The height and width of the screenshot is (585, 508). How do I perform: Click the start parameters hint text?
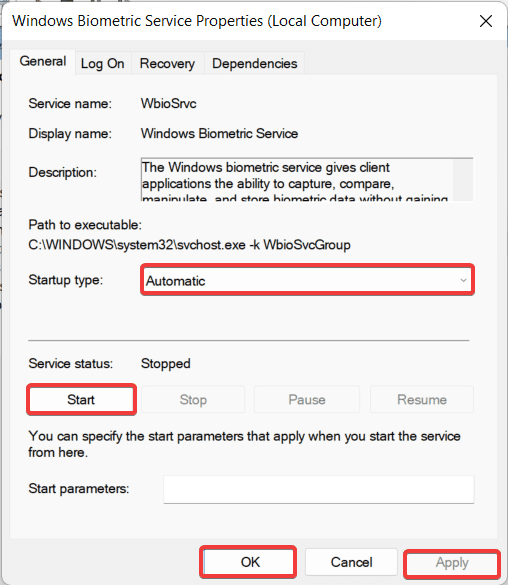(245, 444)
